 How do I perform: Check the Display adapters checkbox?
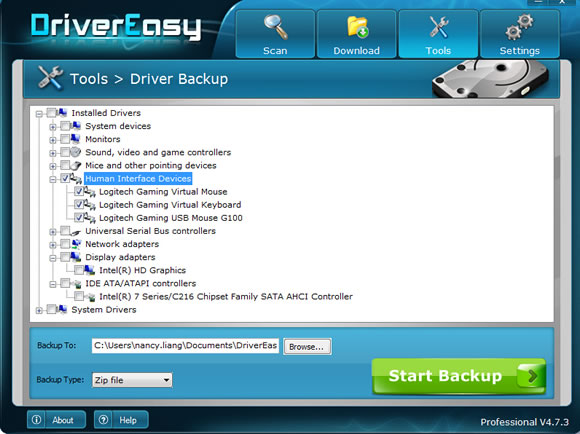pyautogui.click(x=65, y=257)
